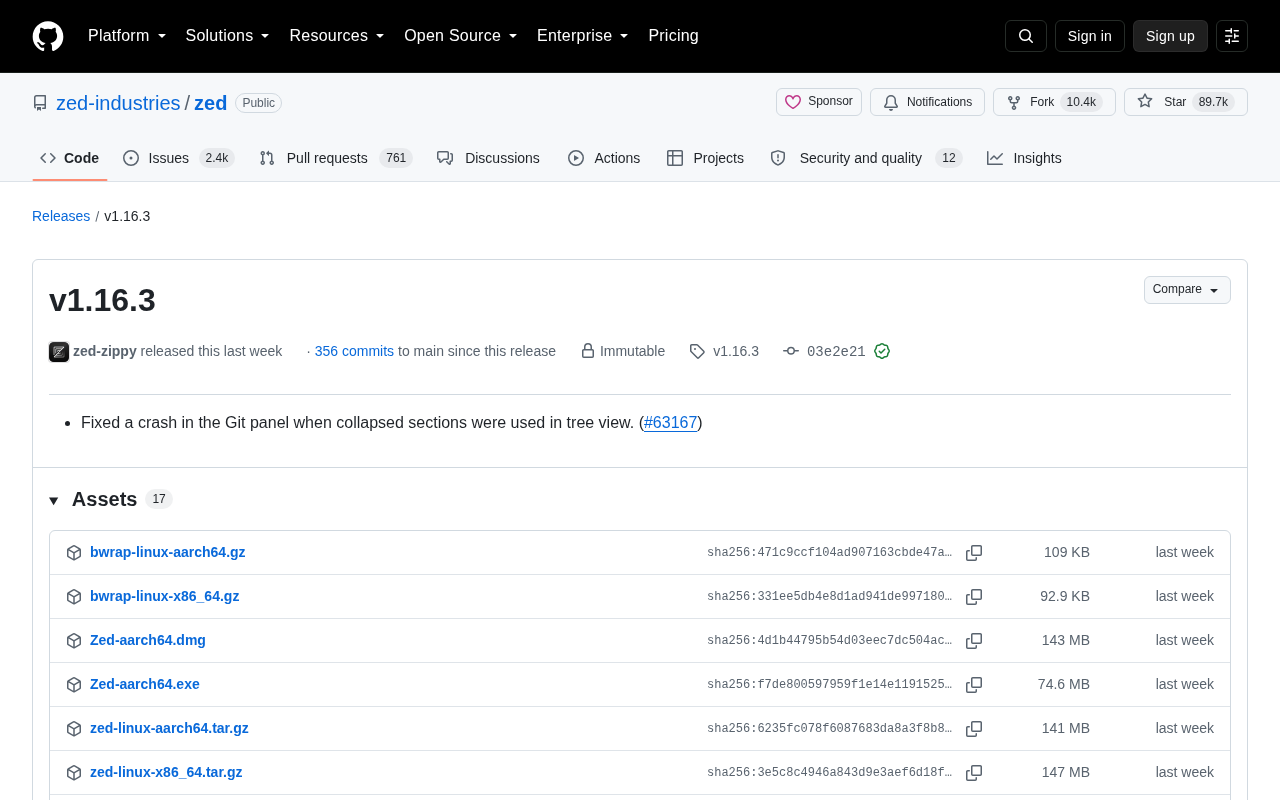Switch to the Insights tab
Image resolution: width=1280 pixels, height=800 pixels.
tap(1024, 158)
